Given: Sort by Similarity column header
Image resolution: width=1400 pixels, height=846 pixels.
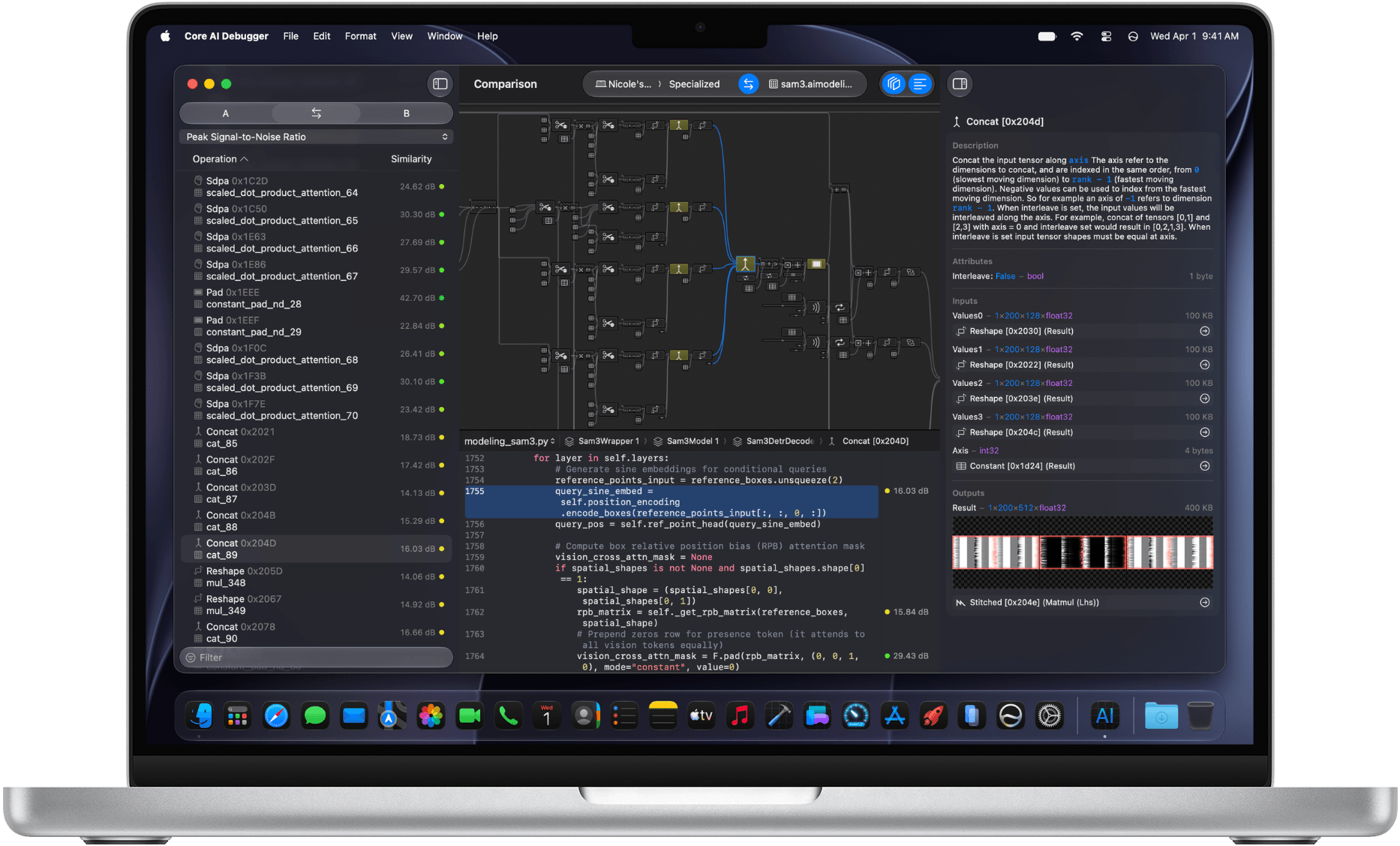Looking at the screenshot, I should coord(411,159).
